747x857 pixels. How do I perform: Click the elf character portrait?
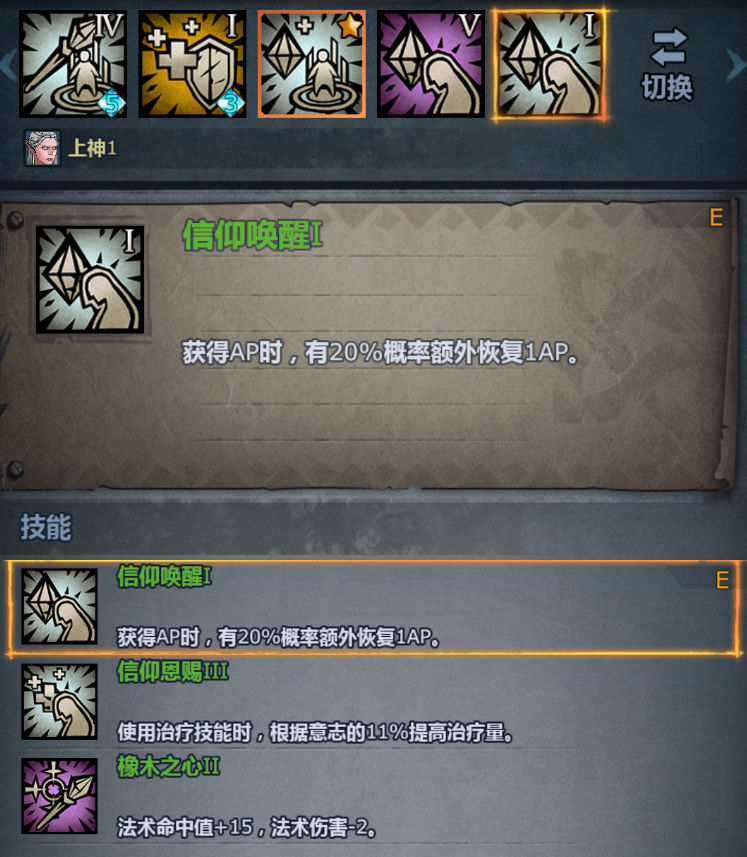43,148
